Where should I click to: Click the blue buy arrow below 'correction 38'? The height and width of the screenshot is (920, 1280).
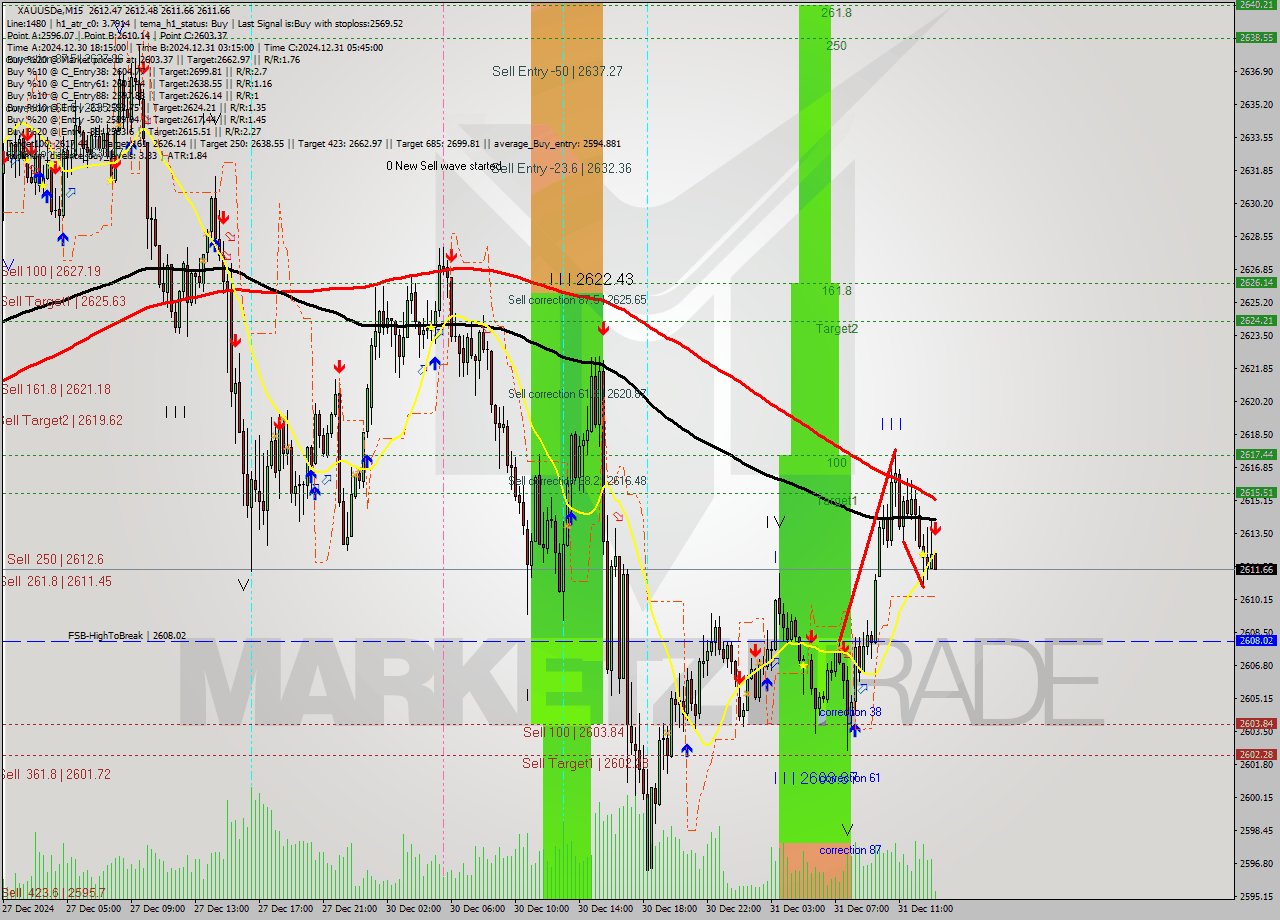(x=855, y=731)
